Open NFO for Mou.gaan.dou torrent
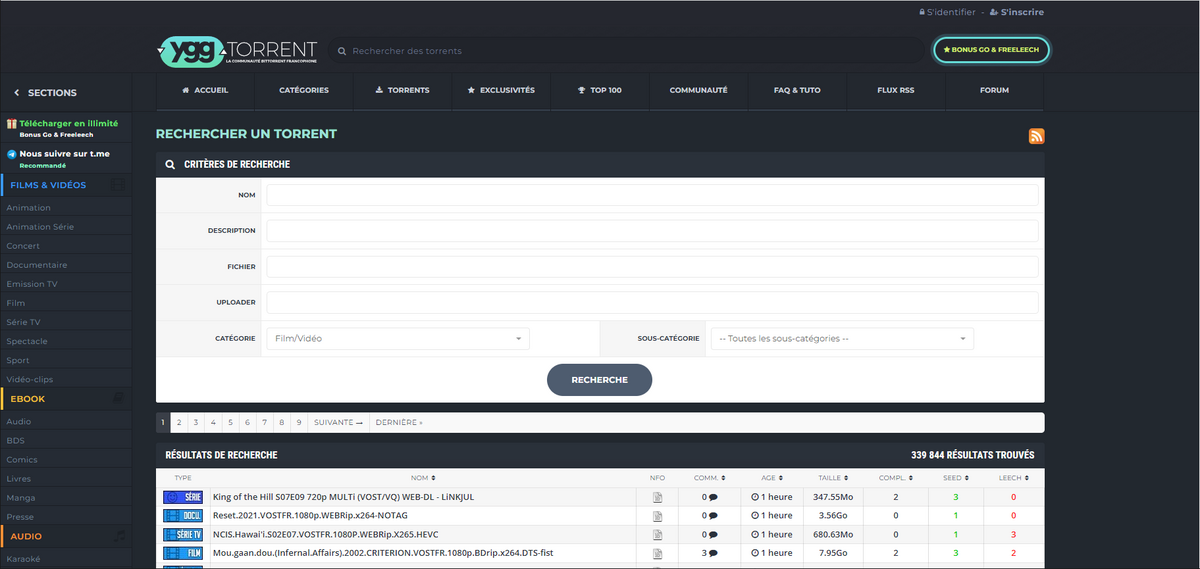This screenshot has width=1200, height=569. click(657, 553)
